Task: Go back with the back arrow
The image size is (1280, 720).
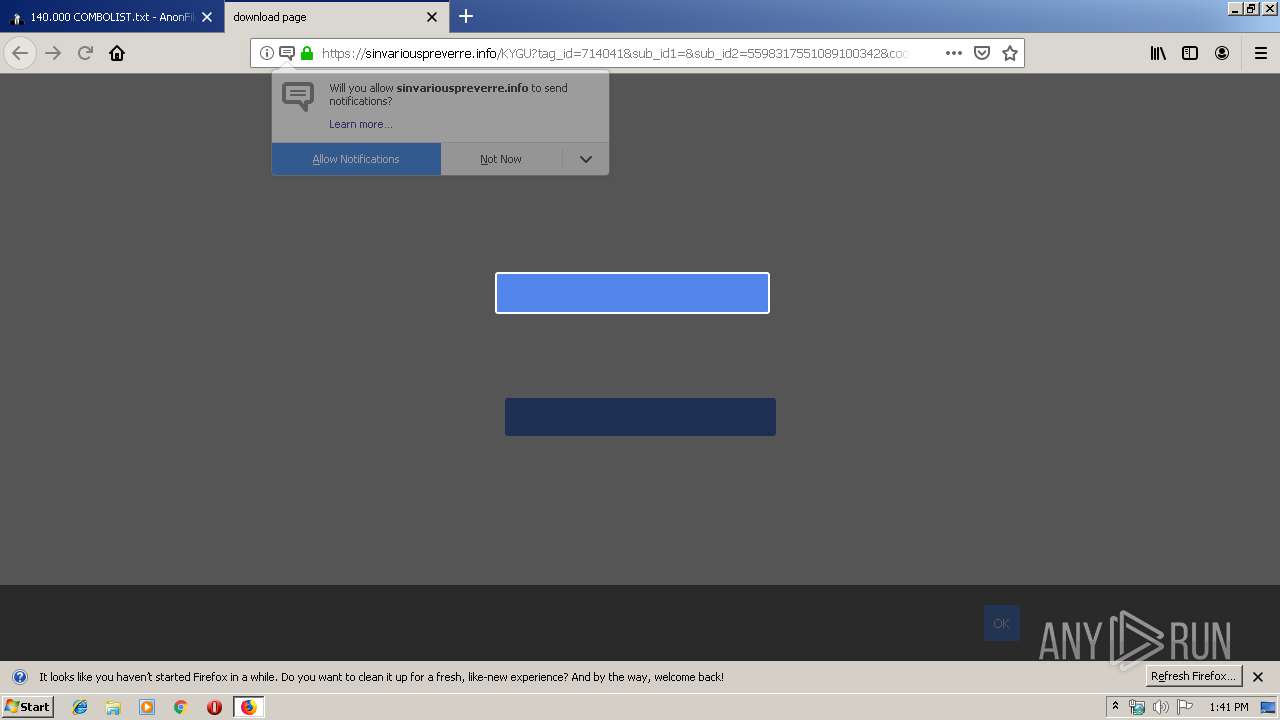Action: point(20,53)
